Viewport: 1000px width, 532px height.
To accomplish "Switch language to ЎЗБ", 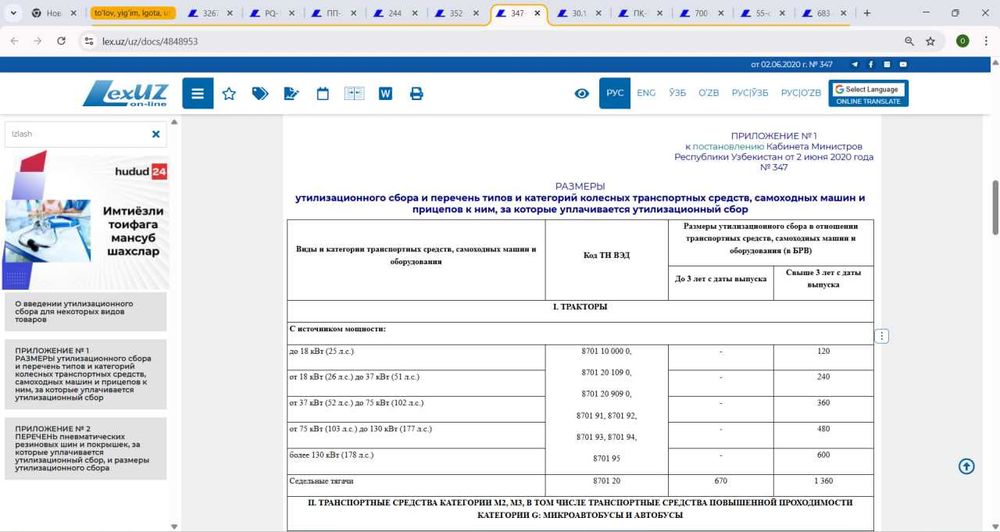I will [677, 93].
